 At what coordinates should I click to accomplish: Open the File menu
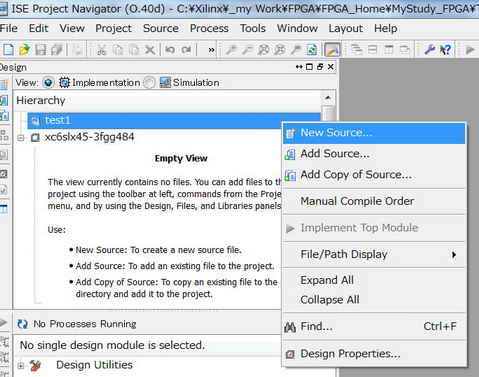pyautogui.click(x=9, y=28)
